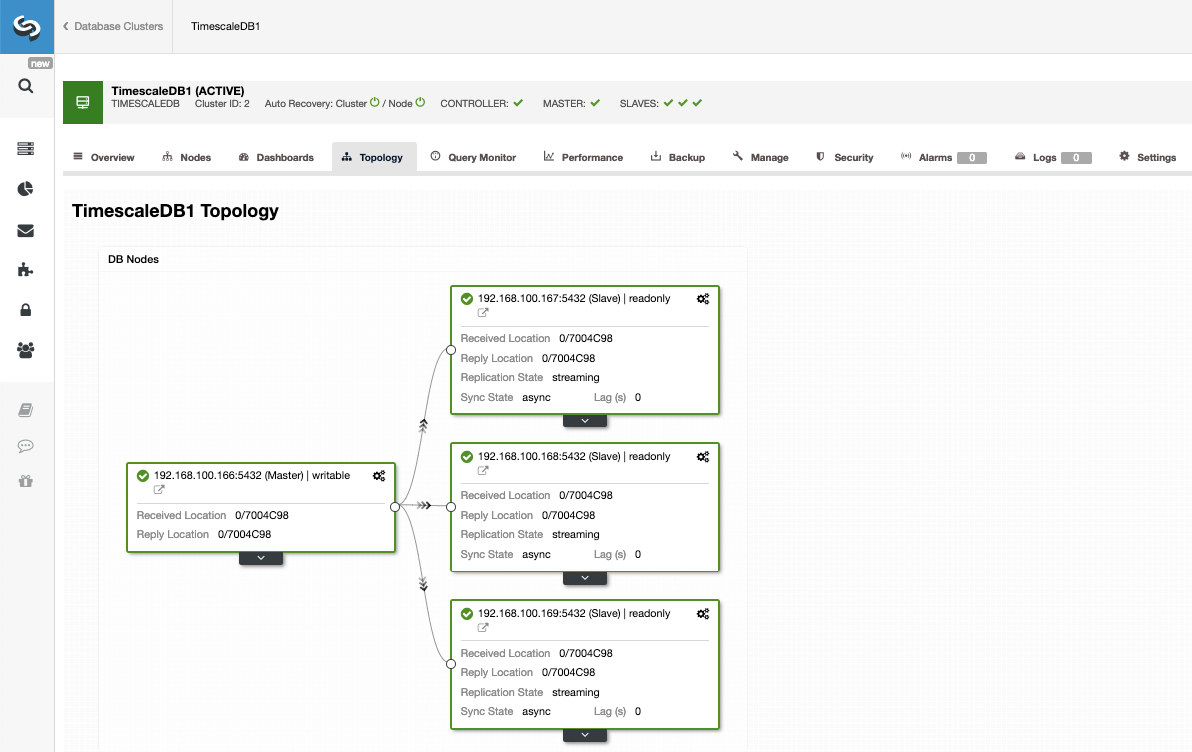
Task: Expand details below the 192.168.100.169 slave node
Action: pyautogui.click(x=585, y=735)
